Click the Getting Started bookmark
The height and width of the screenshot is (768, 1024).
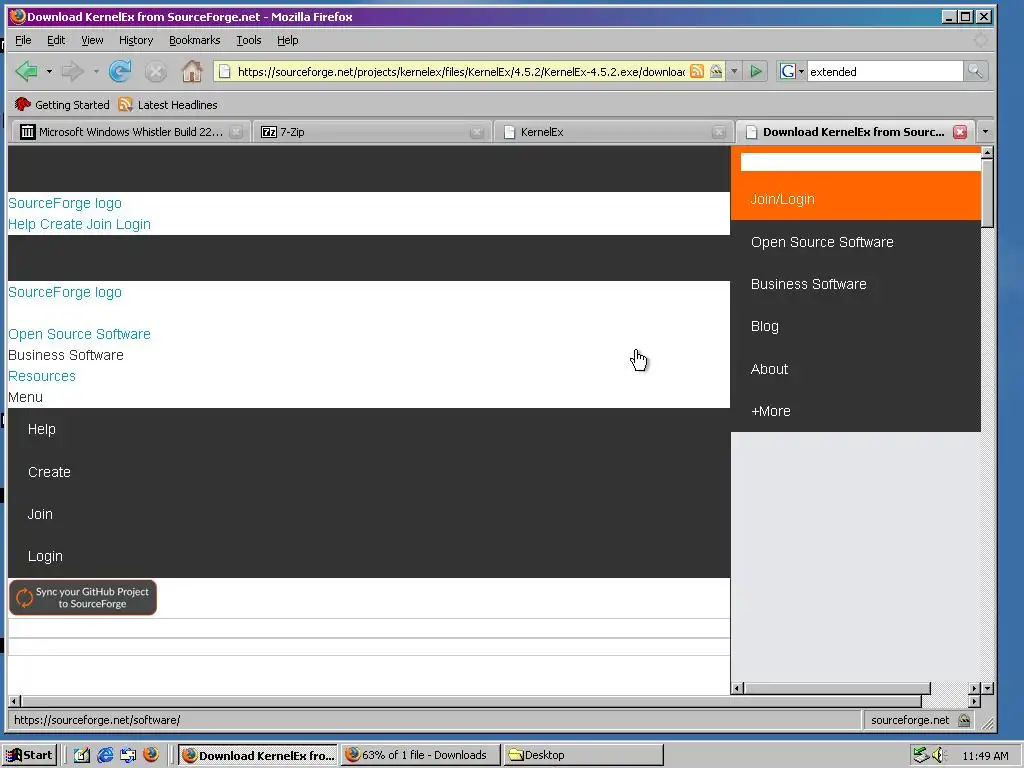(x=62, y=104)
